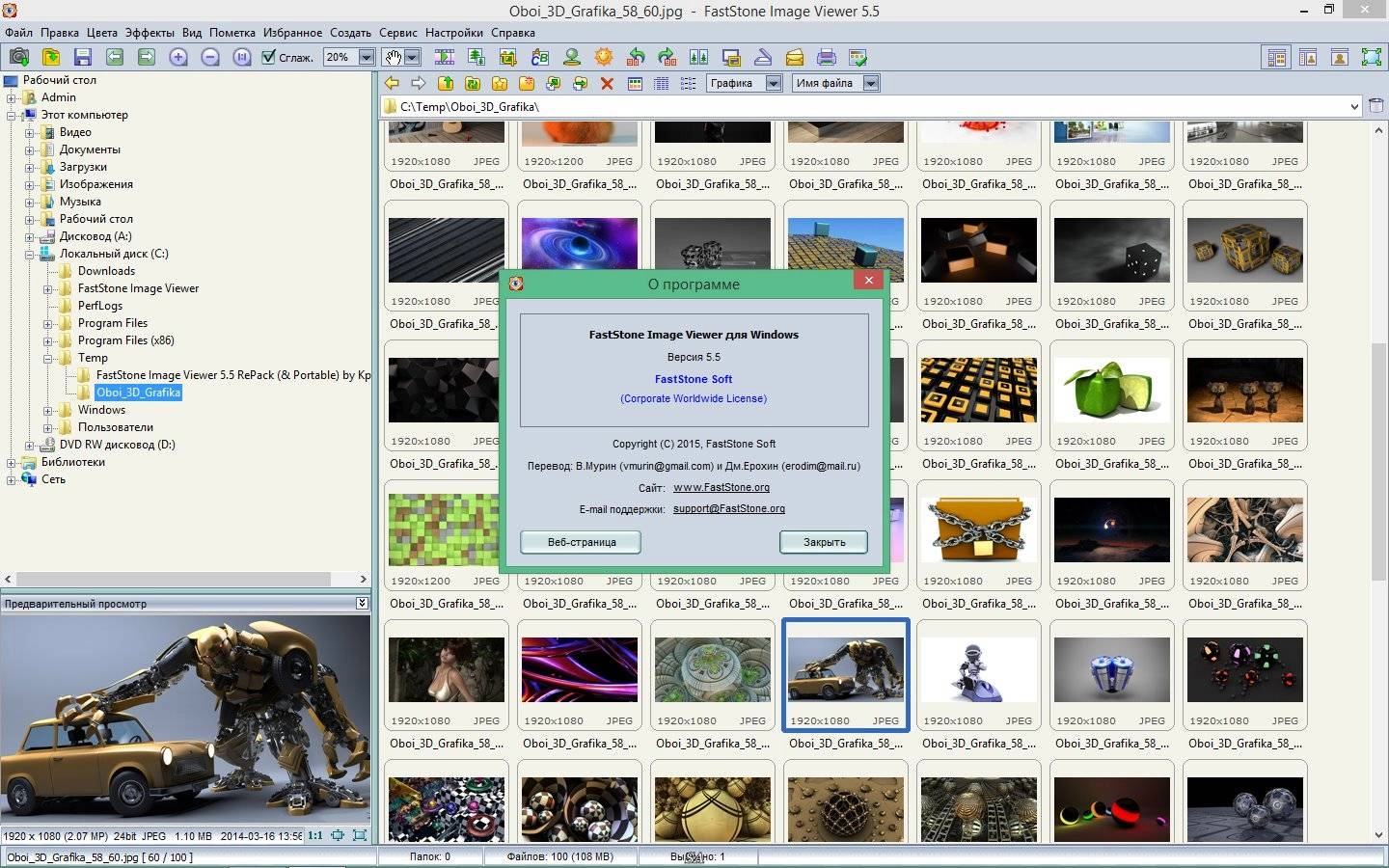Click the camera import icon in toolbar

tap(18, 57)
